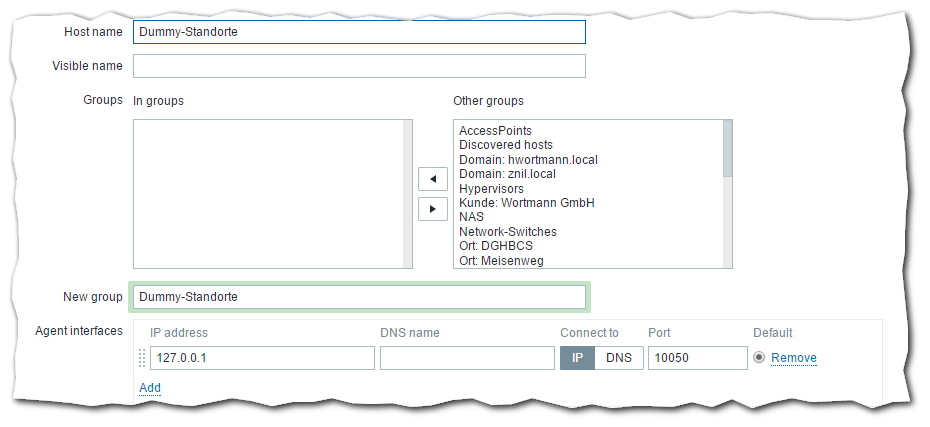The image size is (930, 427).
Task: Focus the Visible name field
Action: (x=359, y=66)
